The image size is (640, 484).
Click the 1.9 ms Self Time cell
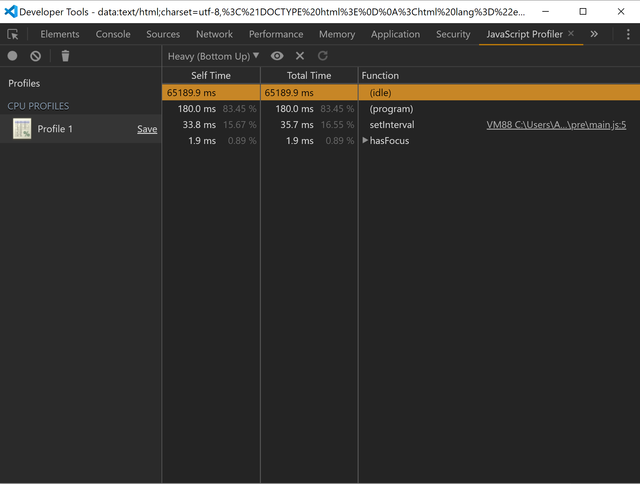click(x=211, y=141)
